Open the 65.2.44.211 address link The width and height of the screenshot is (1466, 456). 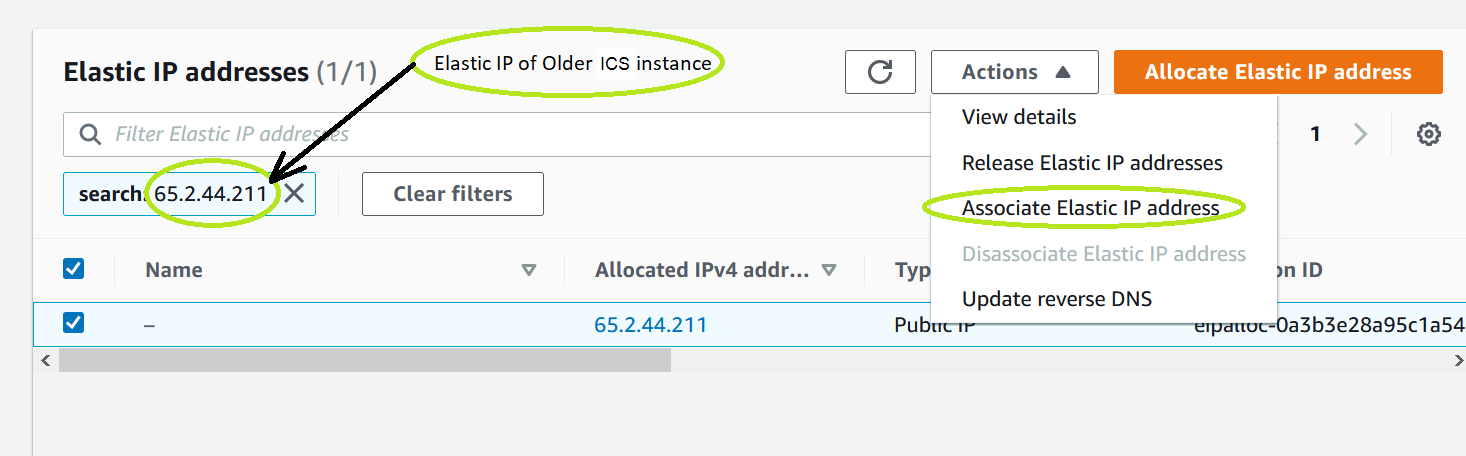(x=650, y=325)
